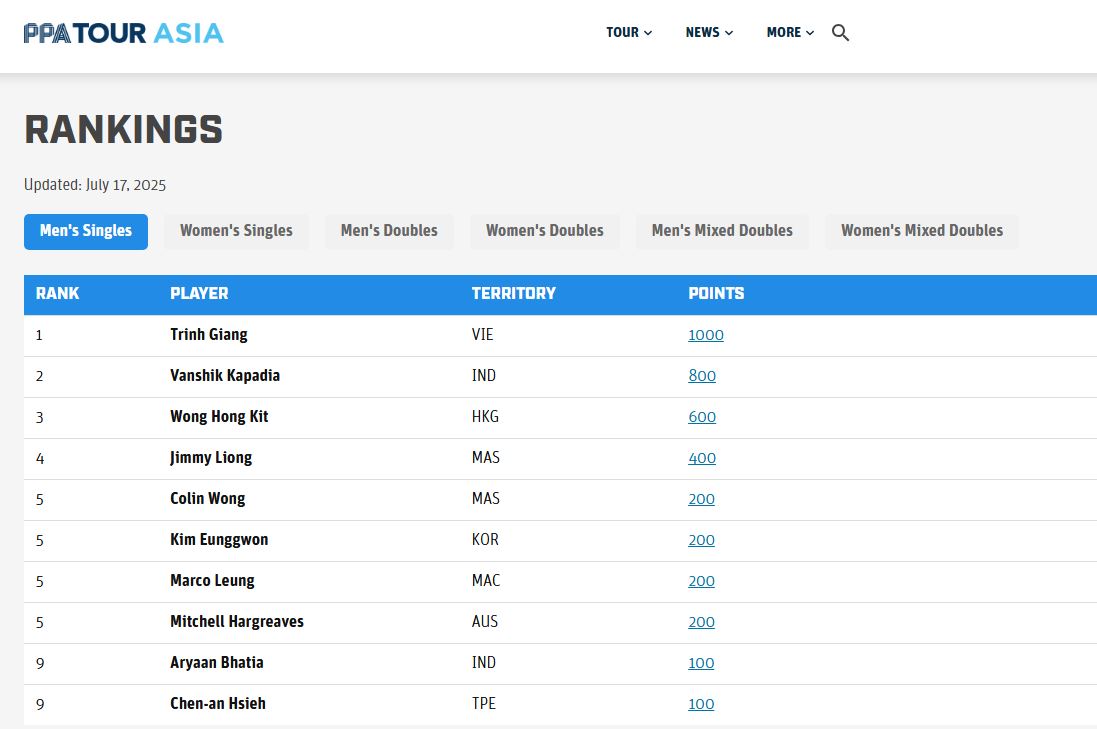Open Vanshik Kapadia's 800 points link
This screenshot has width=1097, height=729.
point(702,376)
